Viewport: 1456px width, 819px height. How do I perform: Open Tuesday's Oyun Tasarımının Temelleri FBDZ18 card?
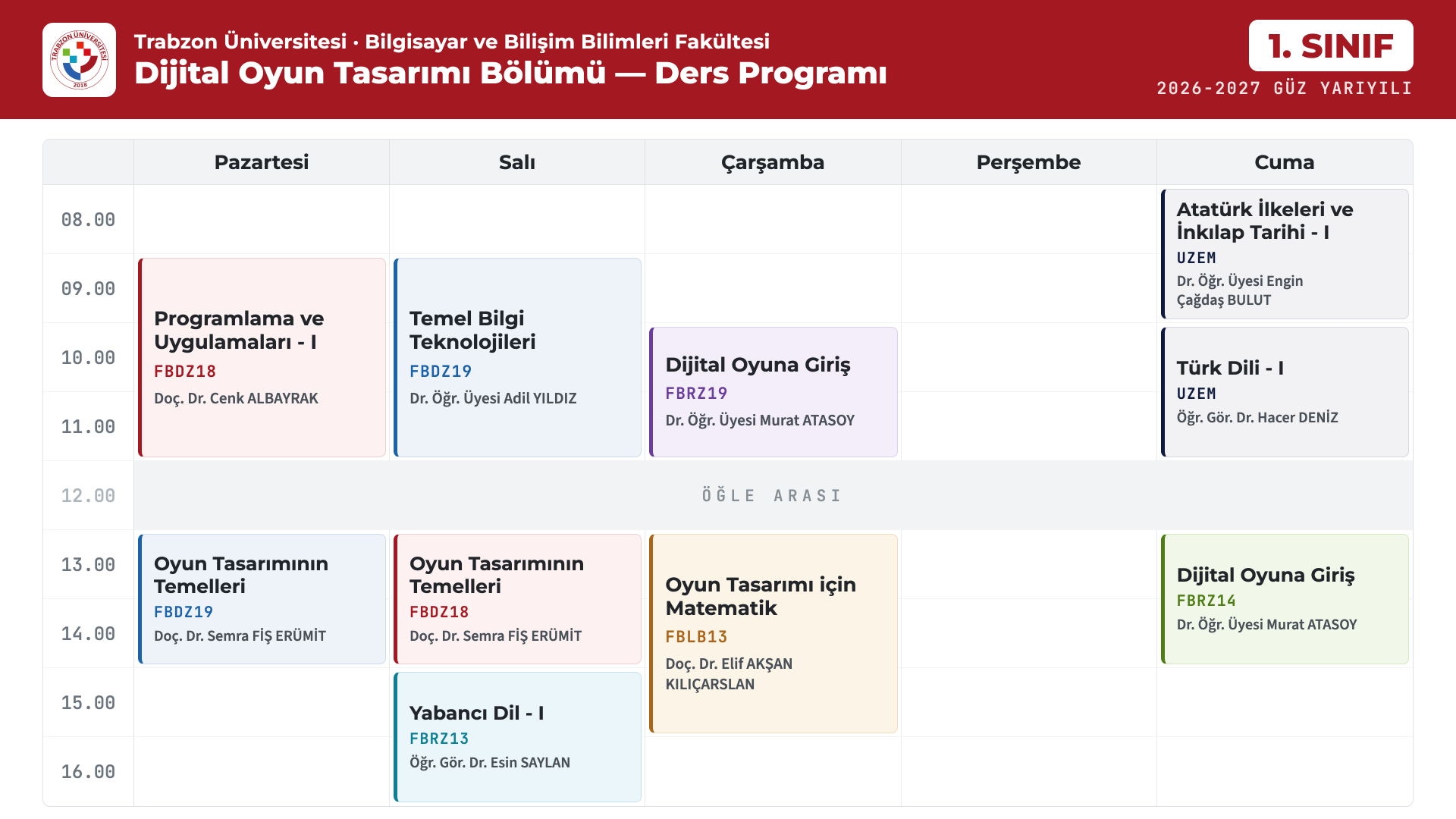click(x=517, y=599)
